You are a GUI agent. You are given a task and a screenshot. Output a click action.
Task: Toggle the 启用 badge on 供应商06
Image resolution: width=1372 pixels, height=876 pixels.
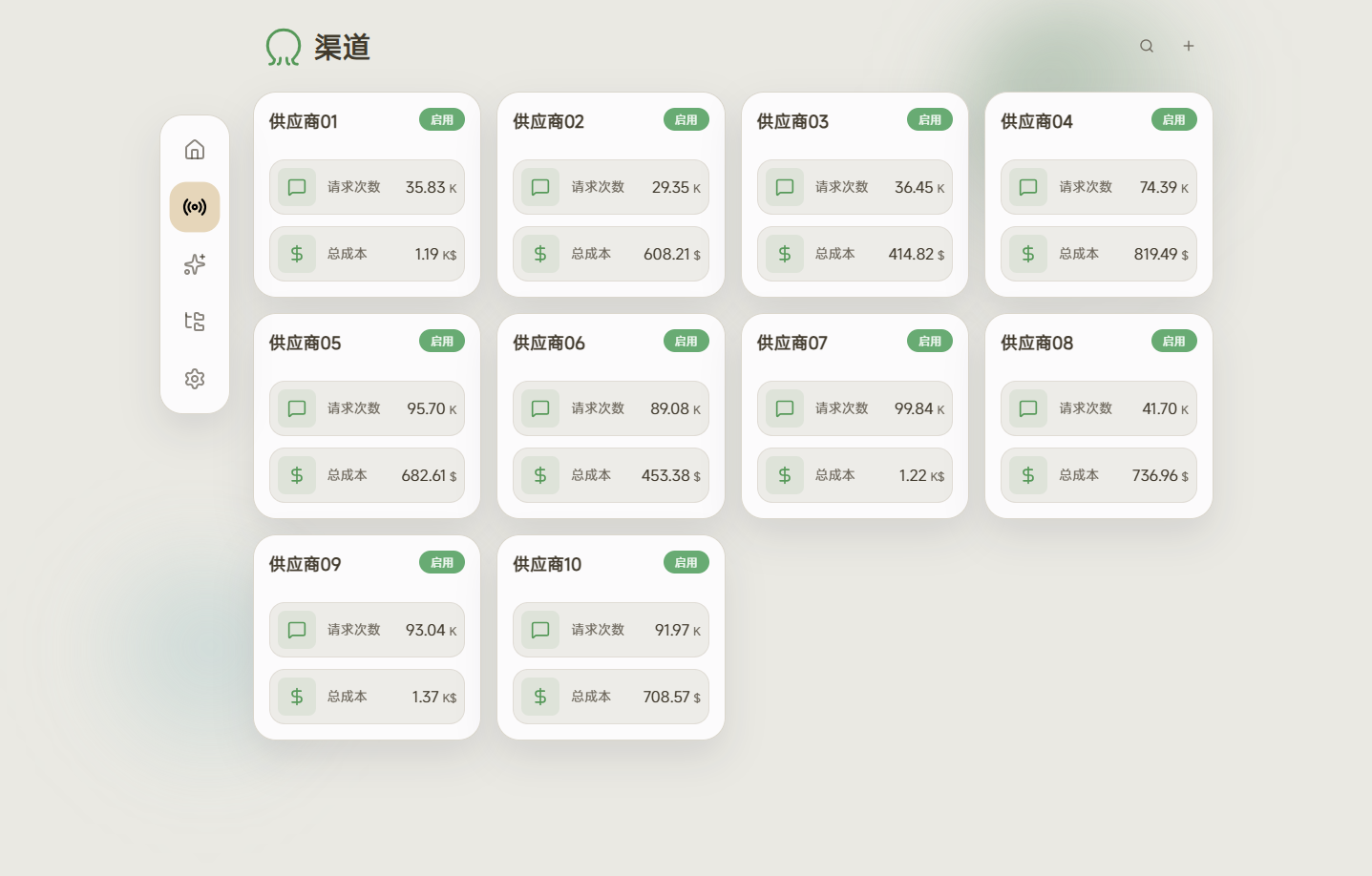[686, 341]
